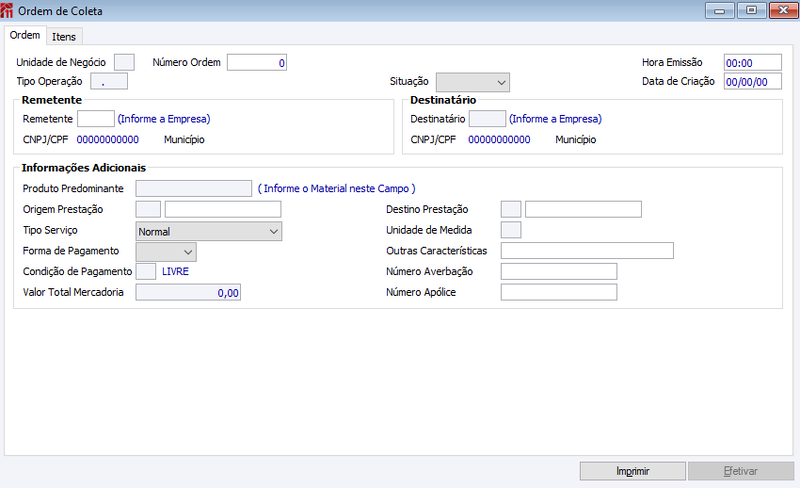
Task: Click the Hora Emissão field
Action: 753,62
